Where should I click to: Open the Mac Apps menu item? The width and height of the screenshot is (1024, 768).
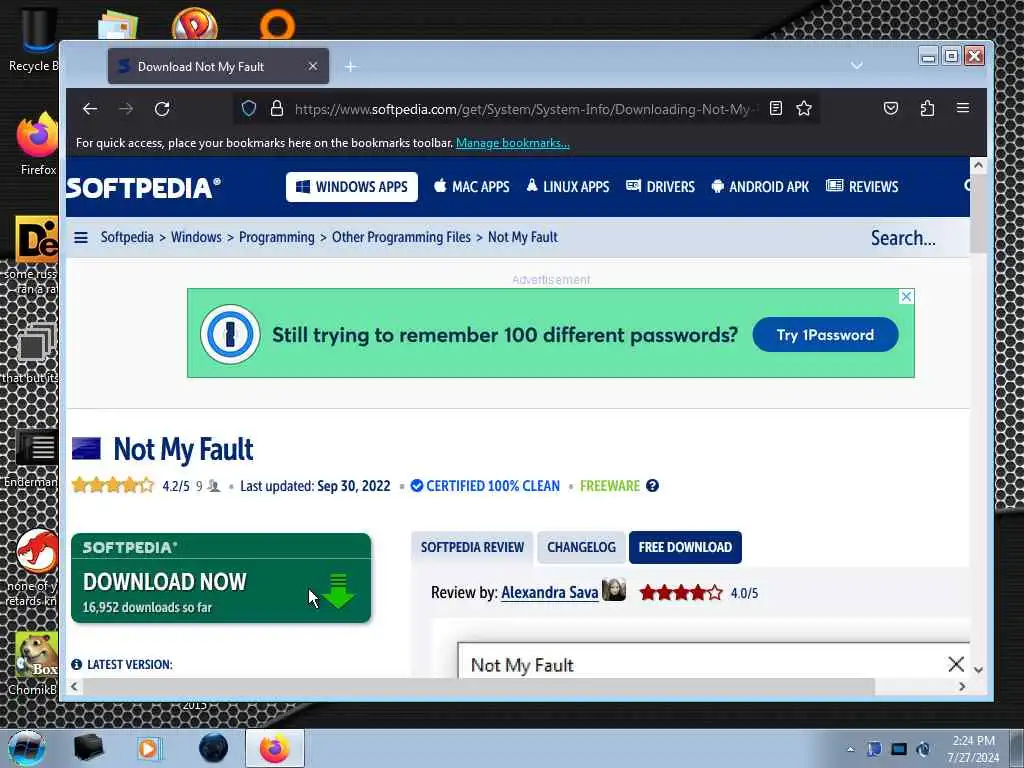tap(472, 187)
